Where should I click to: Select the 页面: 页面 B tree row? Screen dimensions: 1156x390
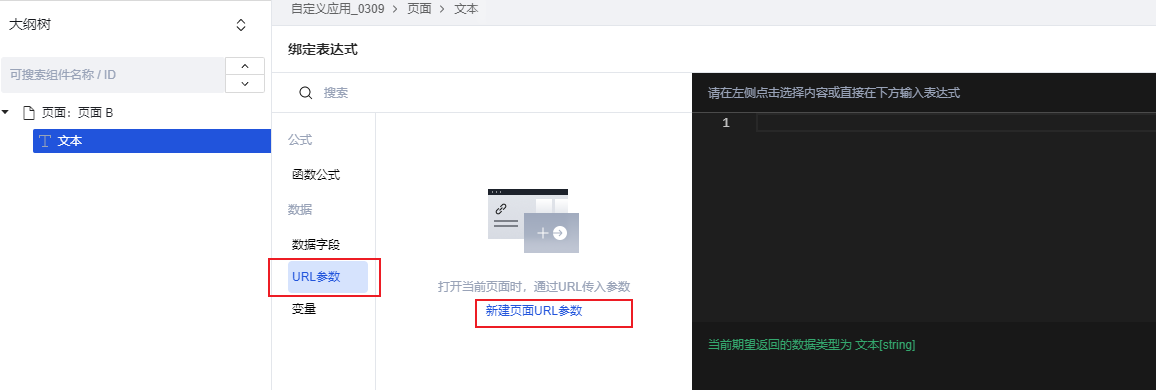(136, 113)
